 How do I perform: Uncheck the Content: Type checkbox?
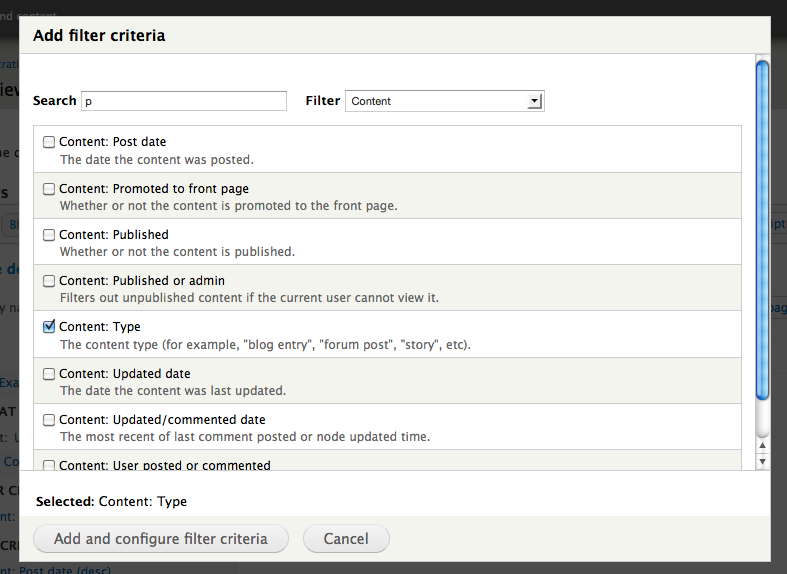pos(49,327)
